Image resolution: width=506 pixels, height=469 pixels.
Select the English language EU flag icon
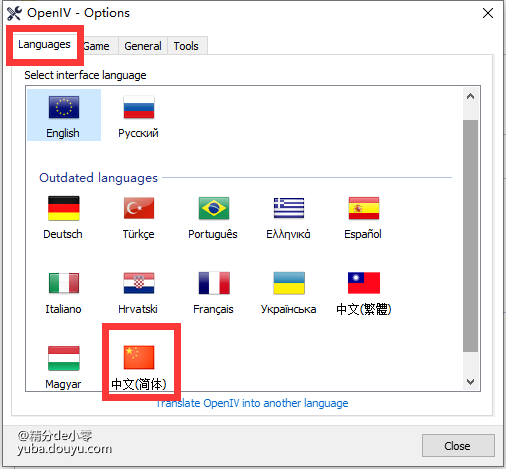point(64,107)
